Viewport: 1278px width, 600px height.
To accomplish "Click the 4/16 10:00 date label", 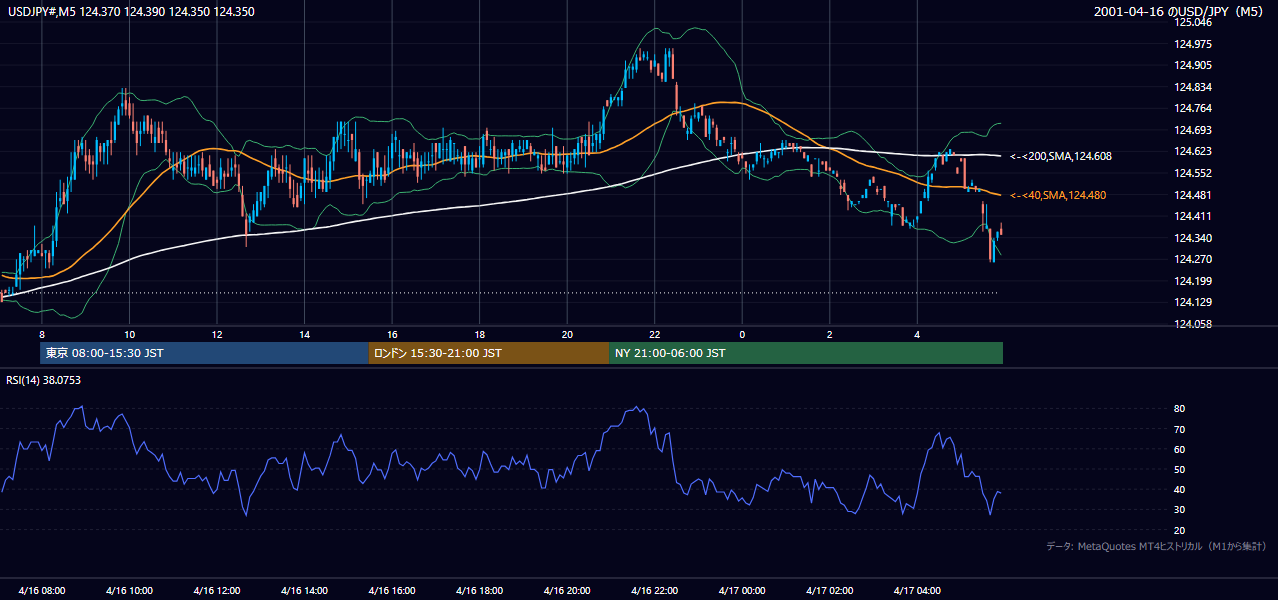I will point(130,590).
